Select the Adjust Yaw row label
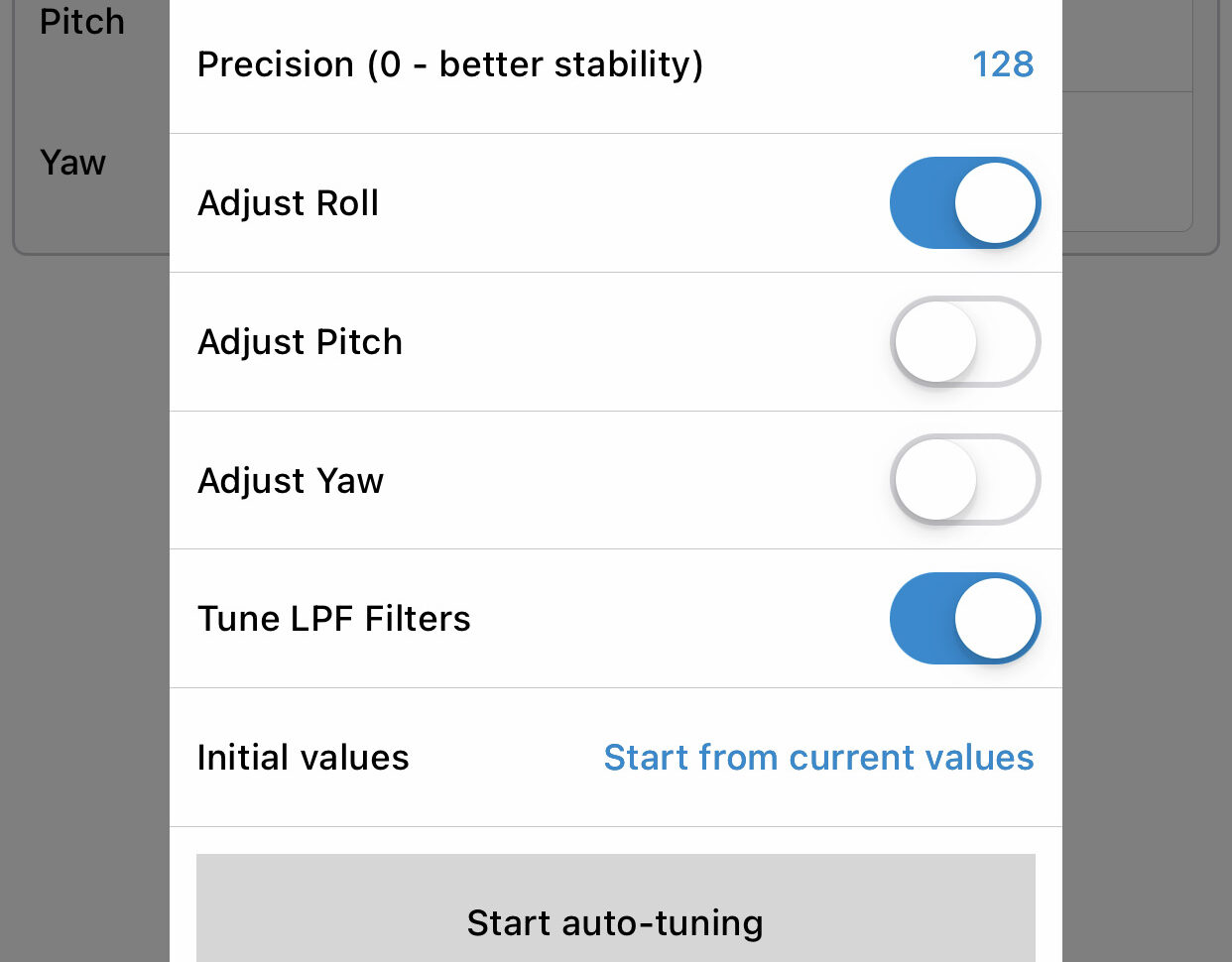Screen dimensions: 1232x962 290,481
